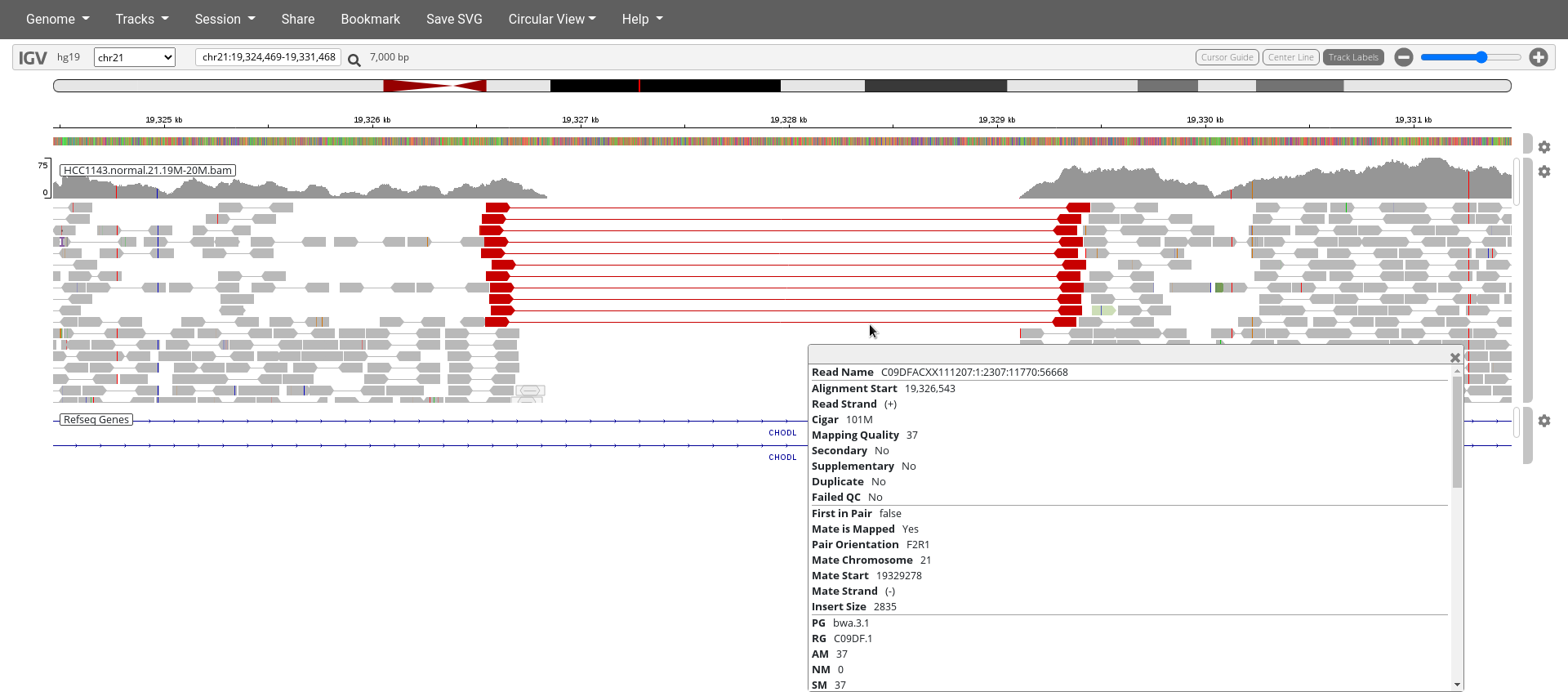Click the upper CHODL gene label
Screen dimensions: 1568x692
click(x=782, y=433)
